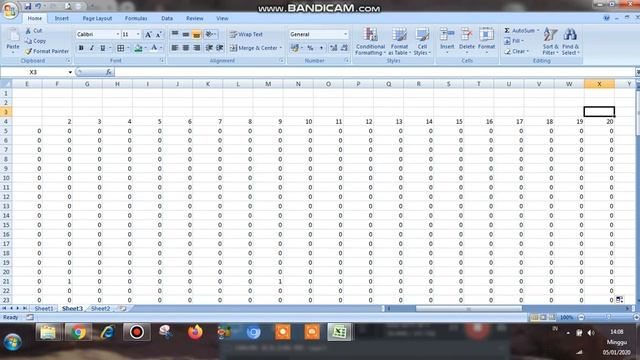The image size is (640, 360).
Task: Toggle Underline formatting
Action: (102, 48)
